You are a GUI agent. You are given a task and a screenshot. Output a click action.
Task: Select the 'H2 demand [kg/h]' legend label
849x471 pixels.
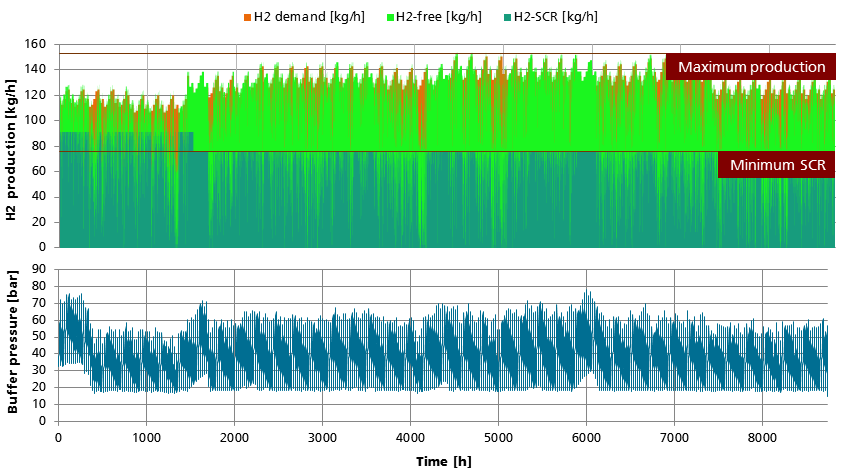click(x=309, y=17)
